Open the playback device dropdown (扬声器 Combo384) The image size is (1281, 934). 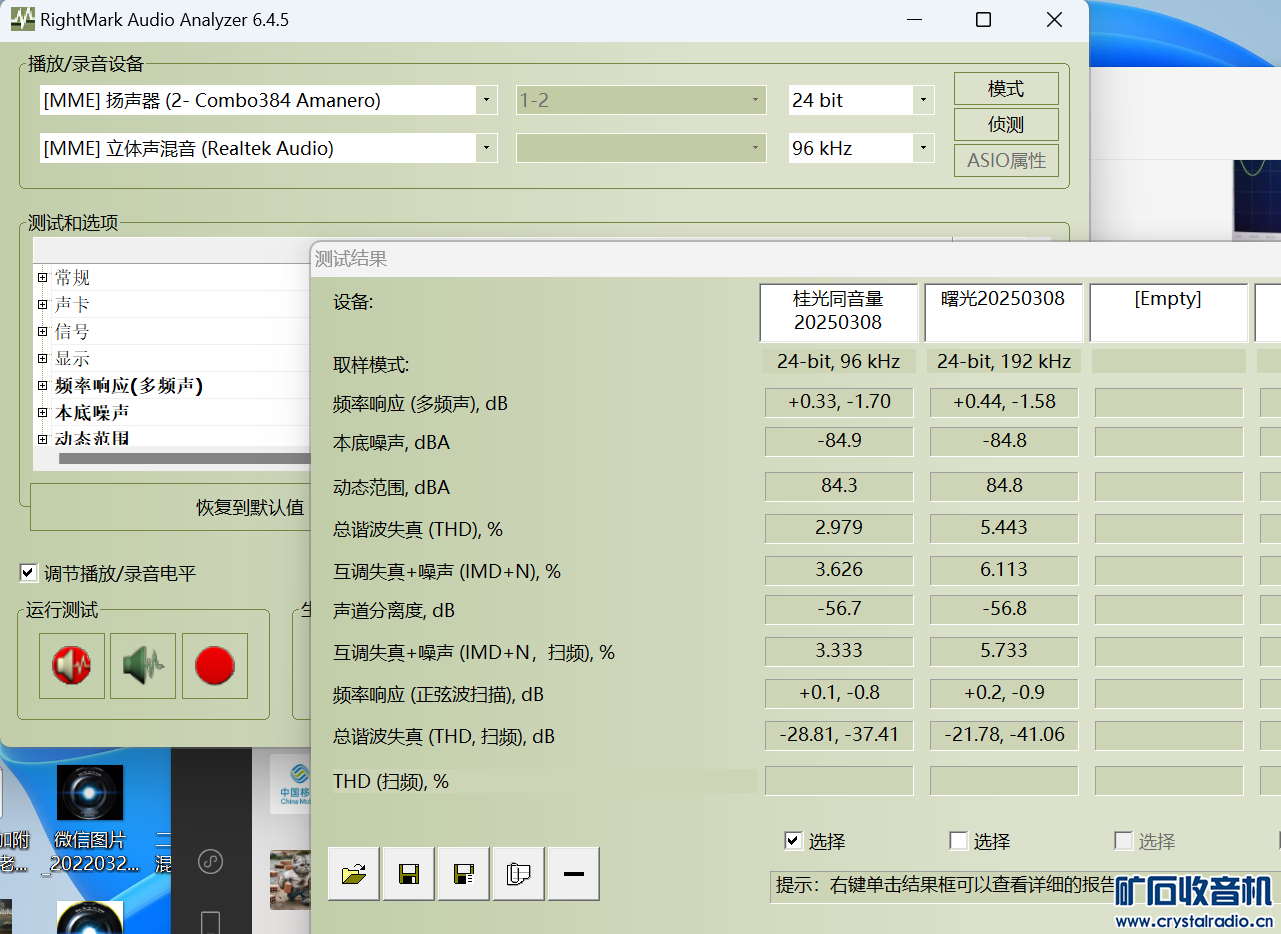tap(486, 100)
